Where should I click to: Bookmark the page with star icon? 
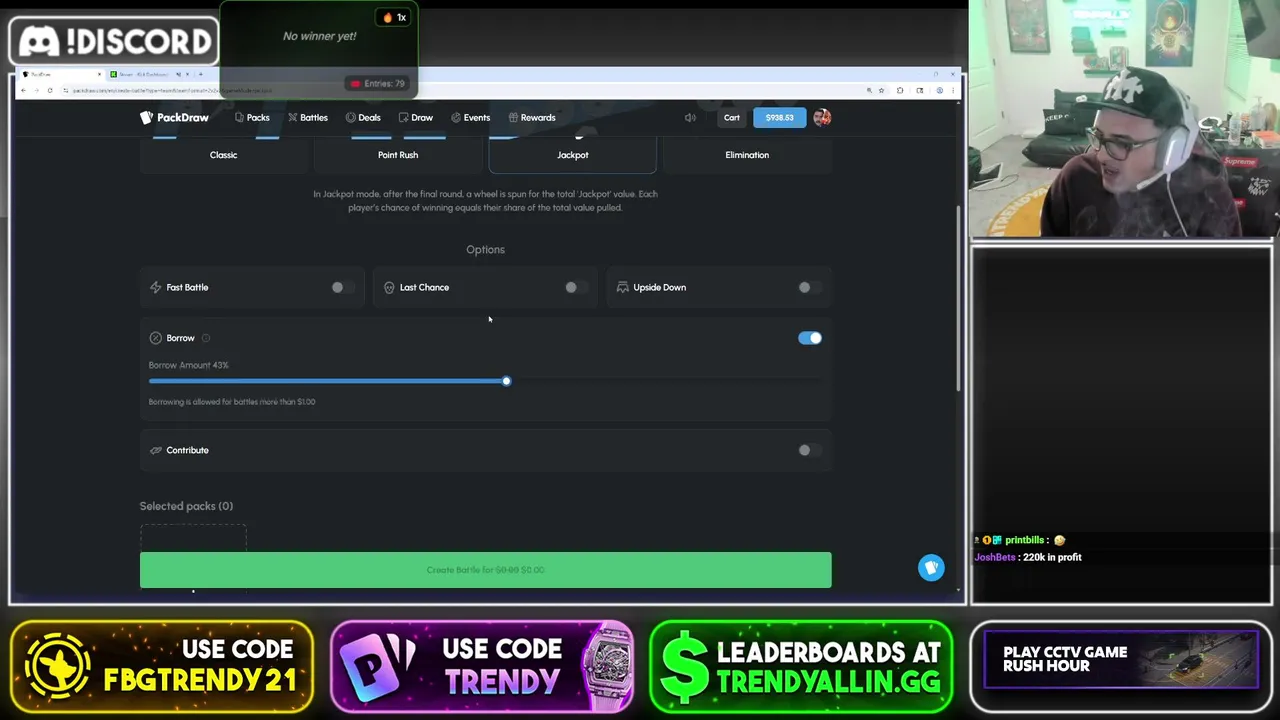point(881,90)
